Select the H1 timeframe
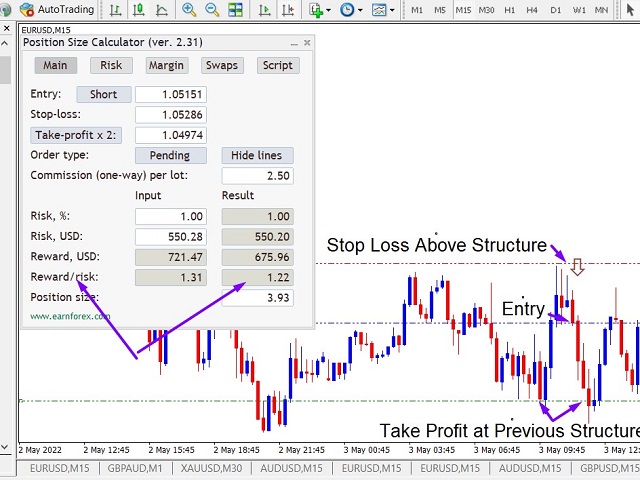The height and width of the screenshot is (480, 640). point(509,10)
